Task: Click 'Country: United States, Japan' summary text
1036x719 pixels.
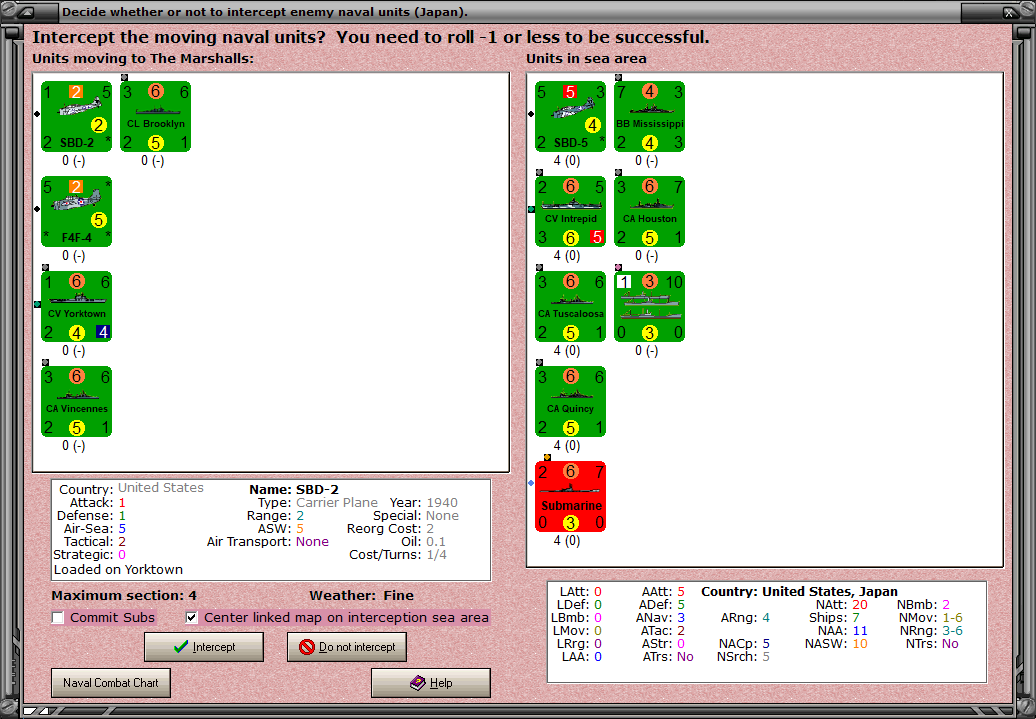Action: (799, 591)
